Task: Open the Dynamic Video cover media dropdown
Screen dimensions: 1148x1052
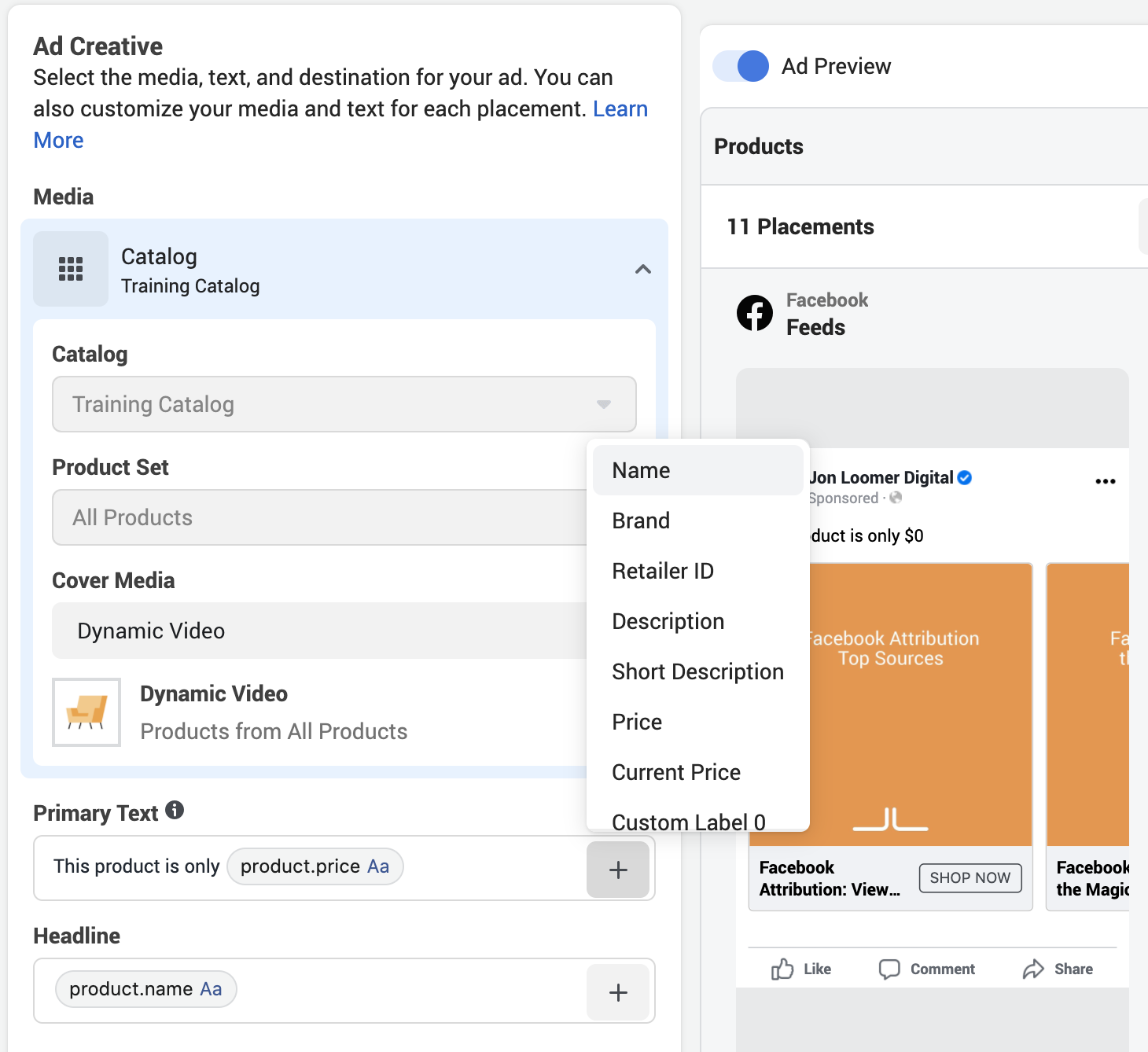Action: click(319, 631)
